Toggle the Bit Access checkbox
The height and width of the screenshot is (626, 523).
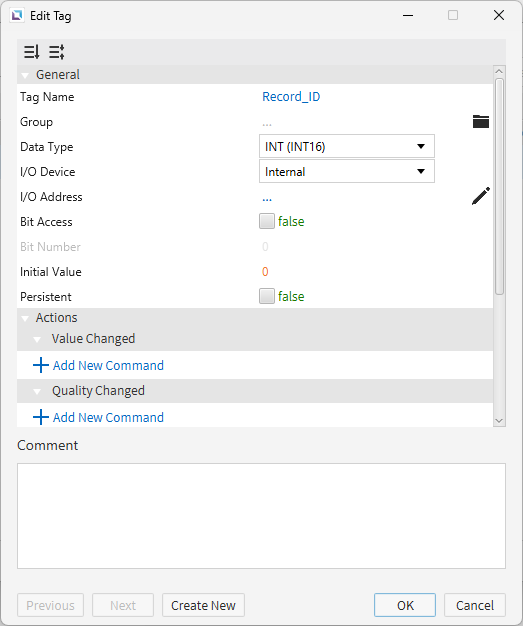click(x=267, y=221)
